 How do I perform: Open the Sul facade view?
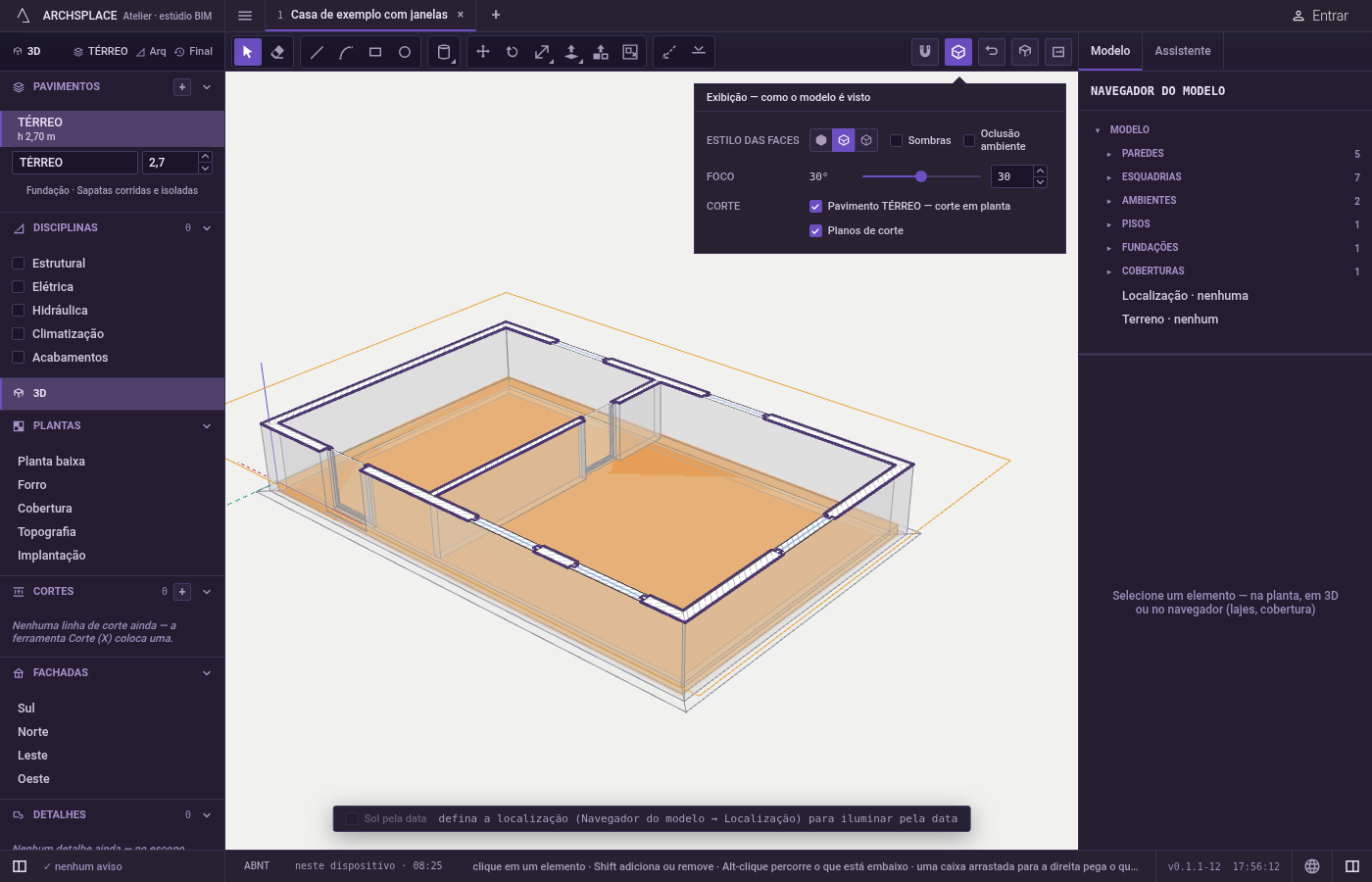[x=26, y=709]
